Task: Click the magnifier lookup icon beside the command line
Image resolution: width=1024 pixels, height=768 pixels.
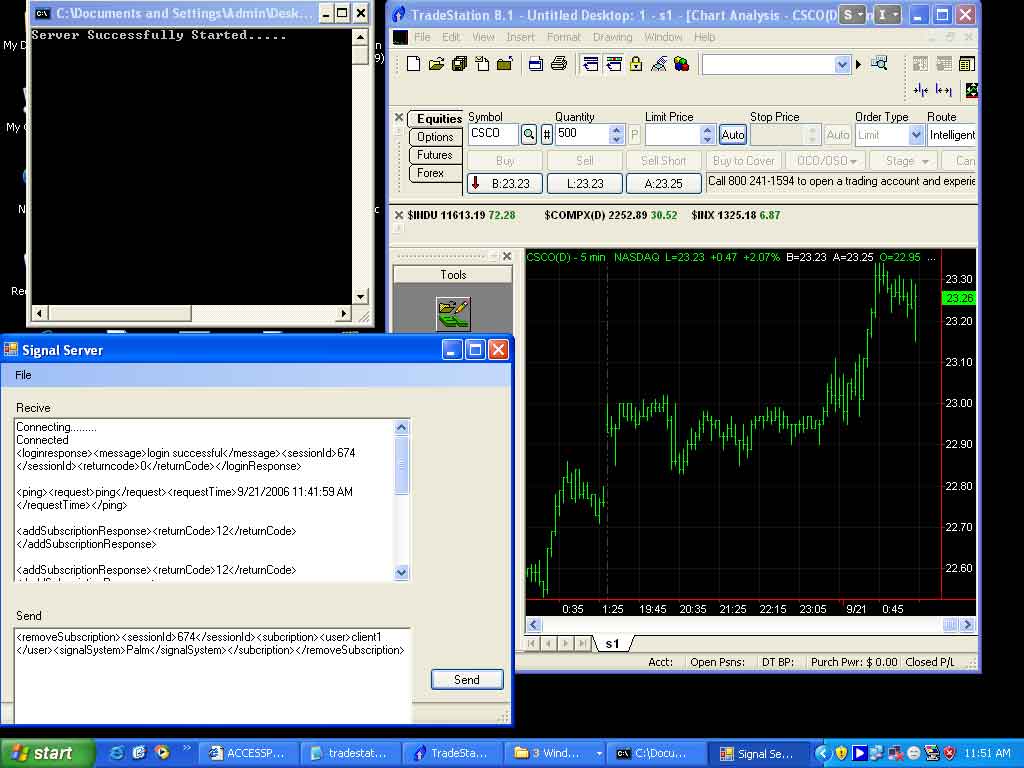Action: [879, 64]
